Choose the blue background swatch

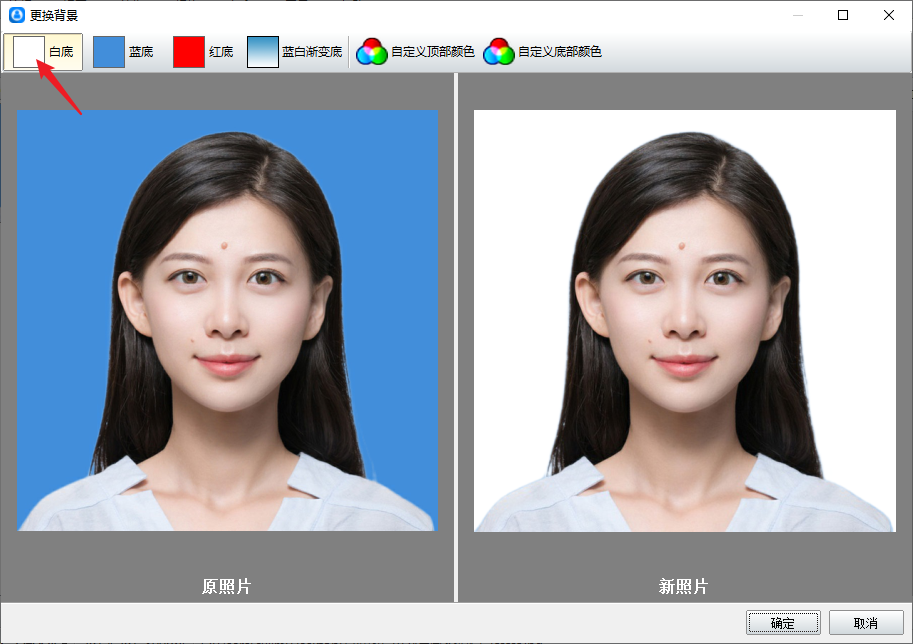point(109,52)
